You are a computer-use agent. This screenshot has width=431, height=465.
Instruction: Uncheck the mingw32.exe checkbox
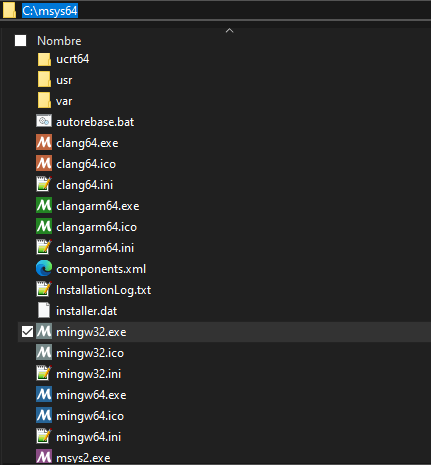(27, 332)
